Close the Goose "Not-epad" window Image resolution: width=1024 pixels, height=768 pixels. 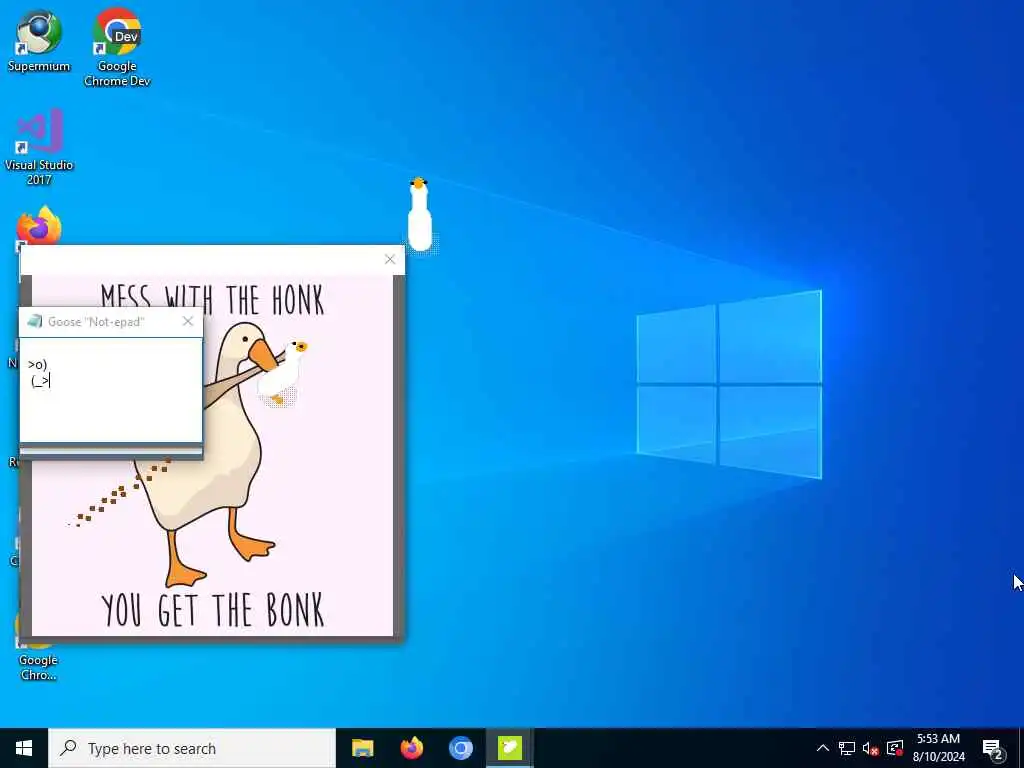(188, 321)
